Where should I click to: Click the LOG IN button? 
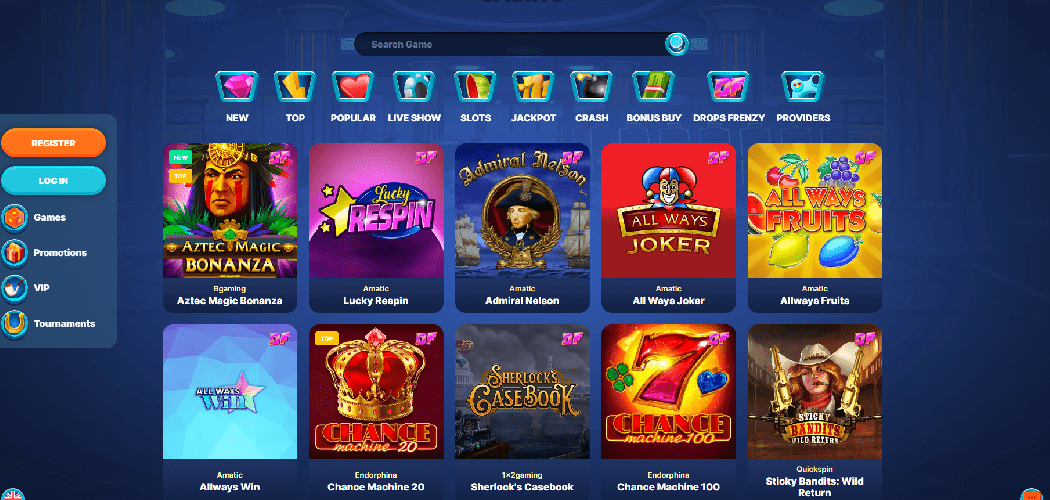coord(54,181)
